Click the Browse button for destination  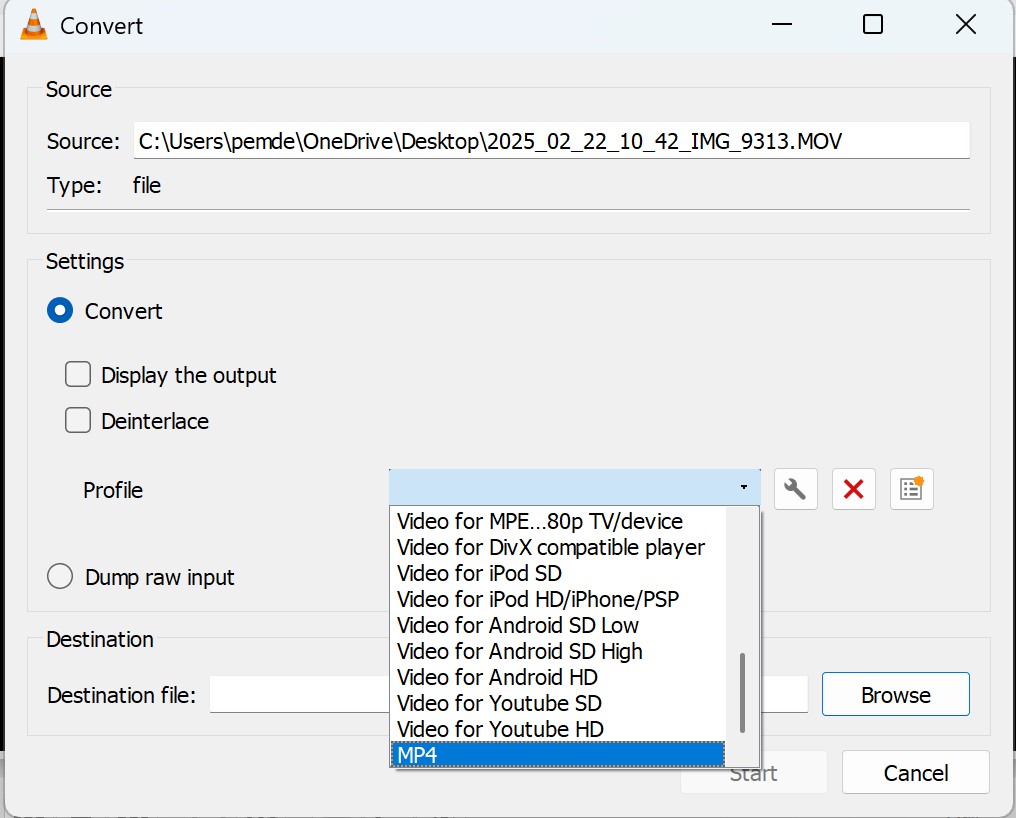[894, 694]
